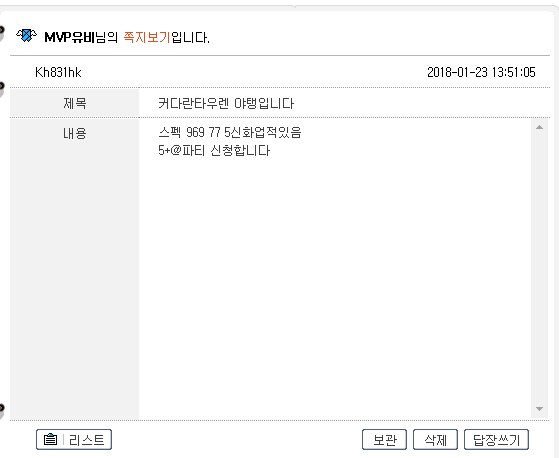This screenshot has height=458, width=559.
Task: Click the line 5+@파티 신청합니다
Action: pyautogui.click(x=214, y=150)
